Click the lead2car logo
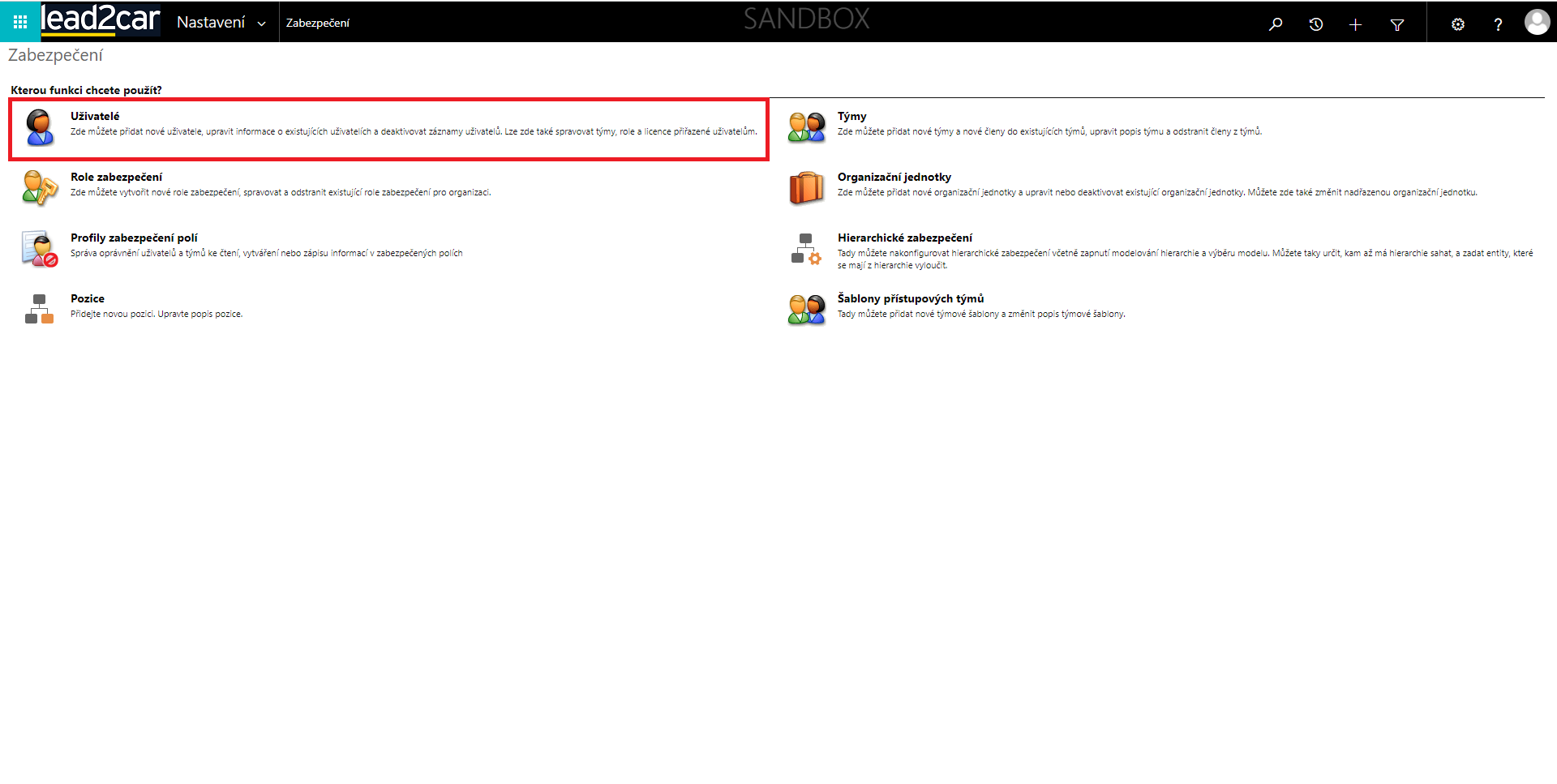Viewport: 1557px width, 784px height. [x=101, y=19]
